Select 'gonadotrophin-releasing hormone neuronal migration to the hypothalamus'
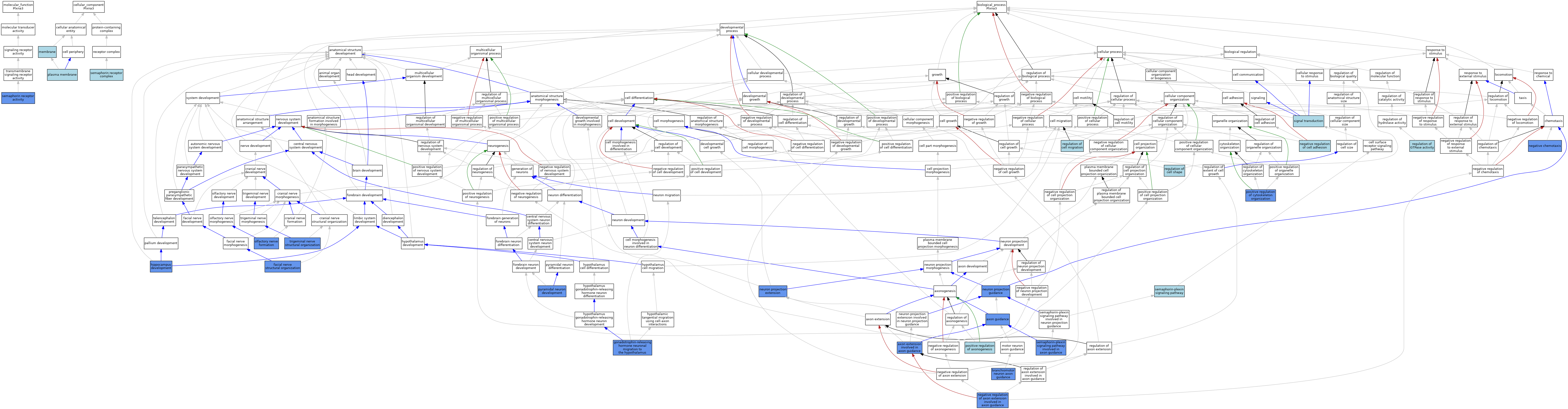The width and height of the screenshot is (1568, 409). coord(632,347)
